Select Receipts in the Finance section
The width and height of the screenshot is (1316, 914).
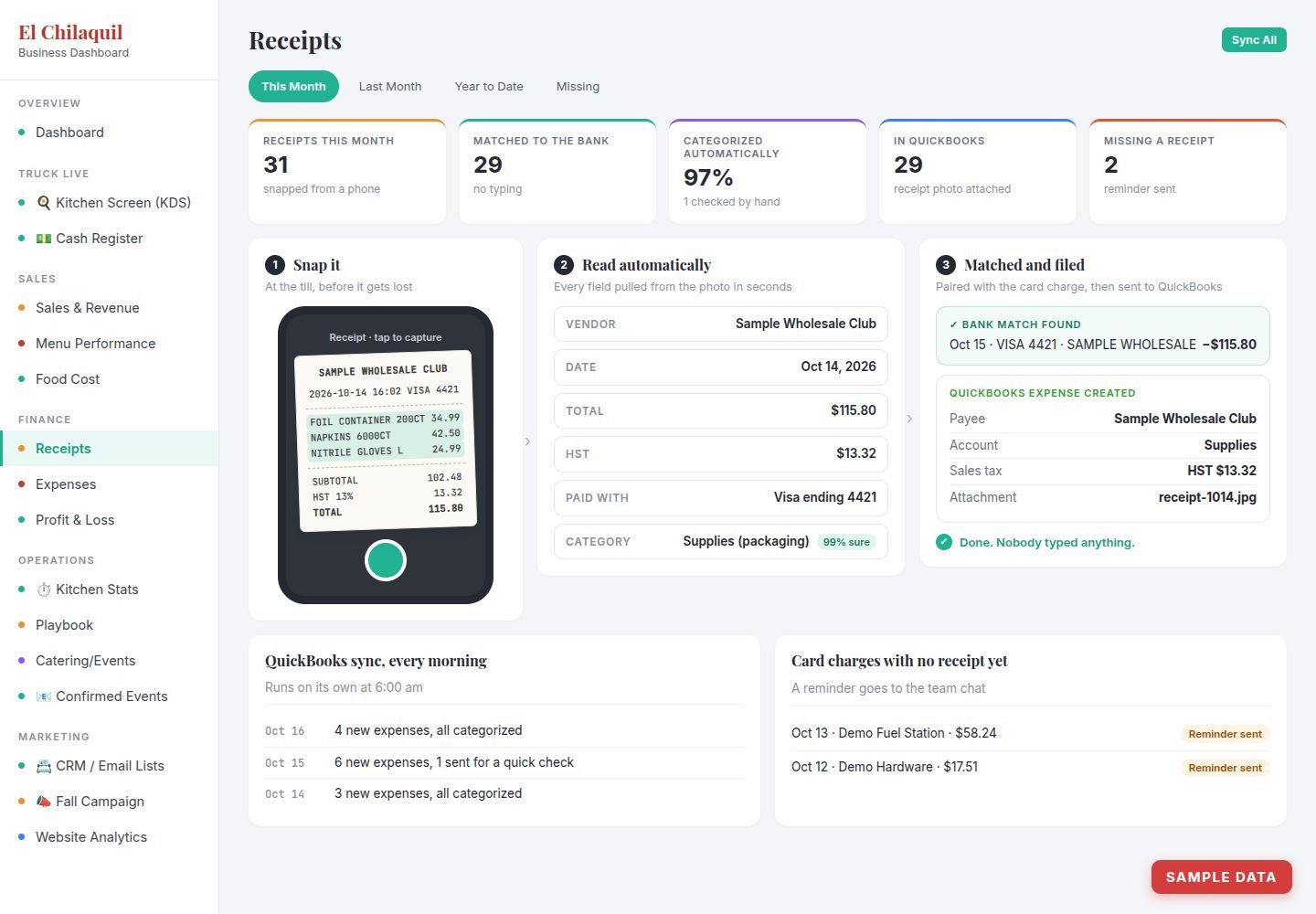pos(110,449)
